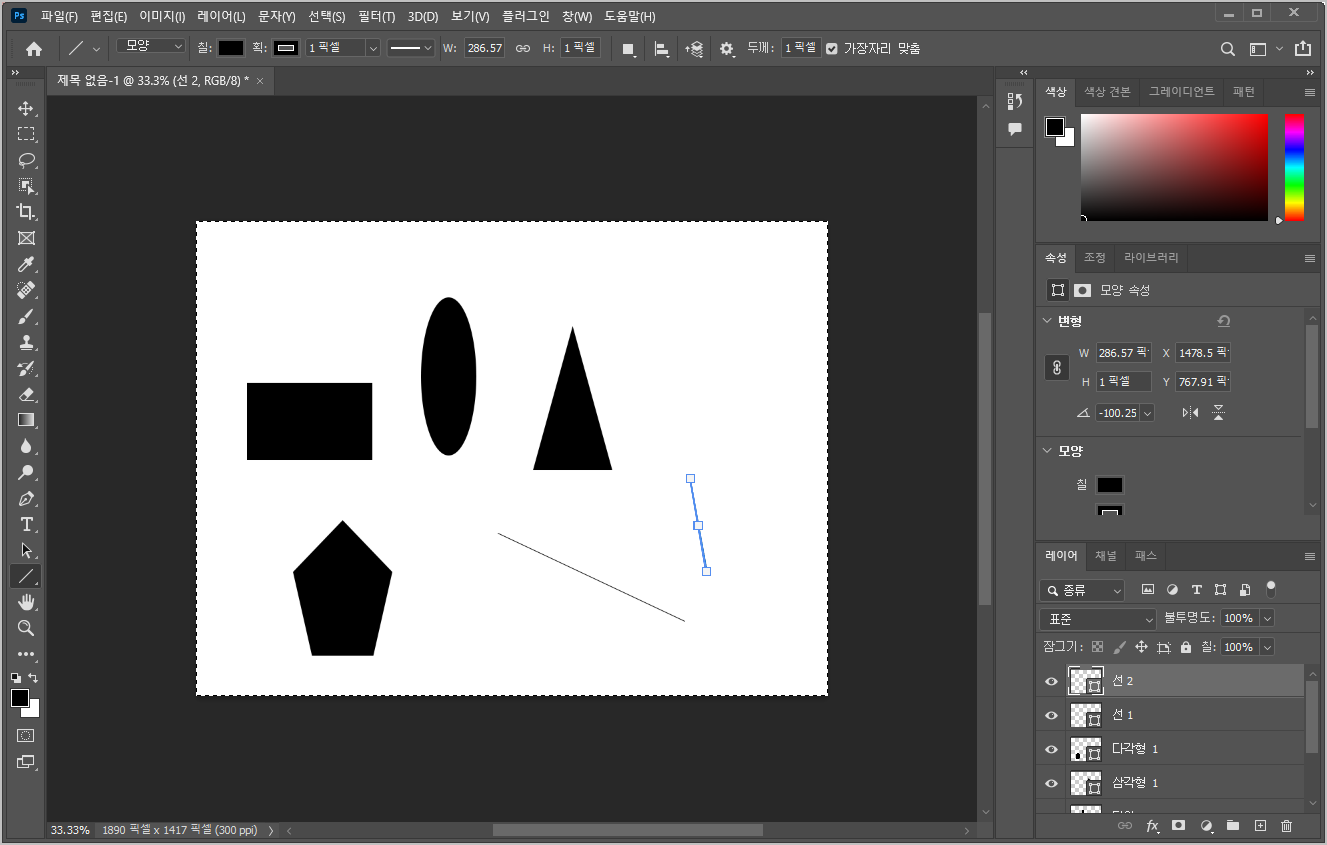Viewport: 1327px width, 845px height.
Task: Collapse the 변형 section
Action: tap(1047, 321)
